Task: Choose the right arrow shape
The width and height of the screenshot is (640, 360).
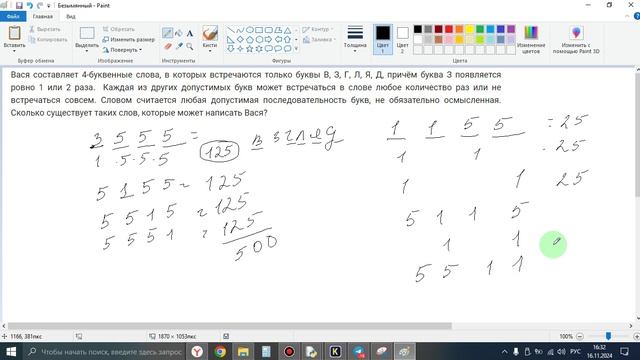Action: (269, 40)
